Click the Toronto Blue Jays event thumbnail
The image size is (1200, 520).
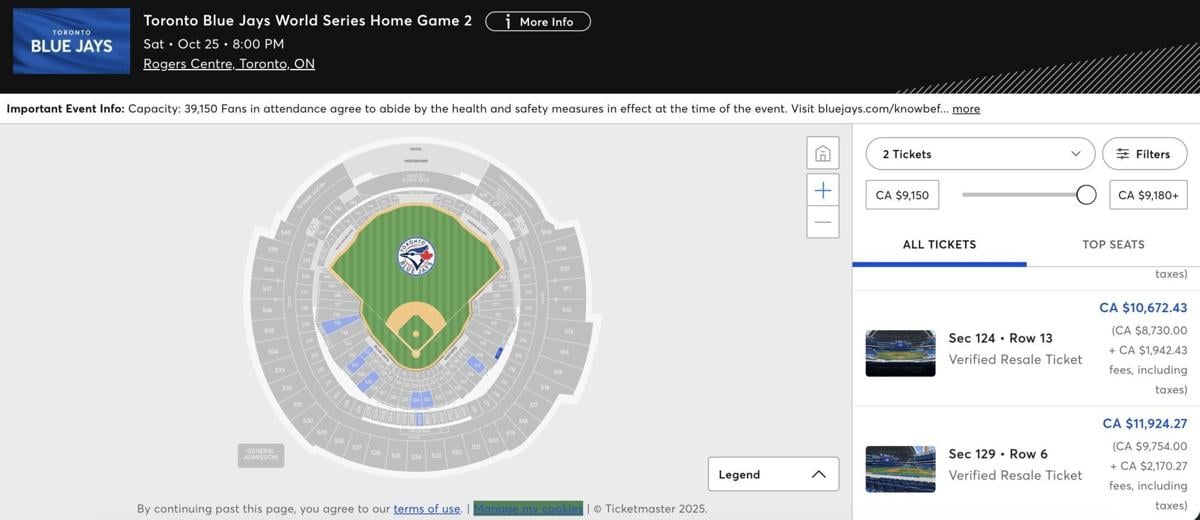click(x=71, y=41)
